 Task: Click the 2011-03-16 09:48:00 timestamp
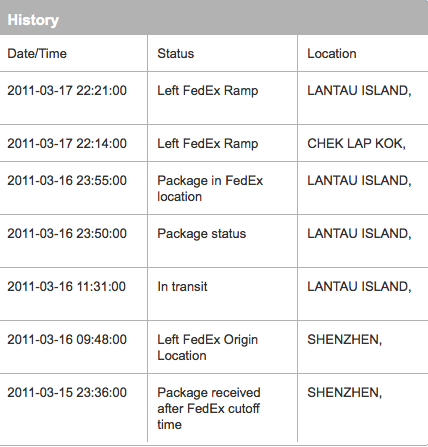point(67,340)
